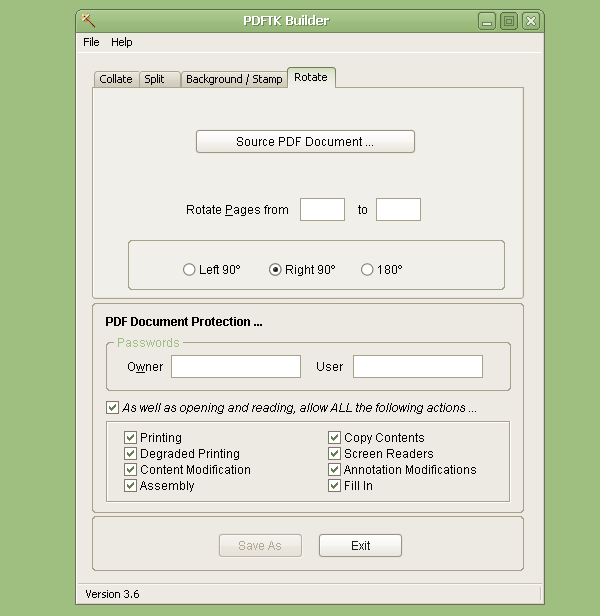Click the Version 3.6 status bar text
The image size is (600, 616).
112,594
